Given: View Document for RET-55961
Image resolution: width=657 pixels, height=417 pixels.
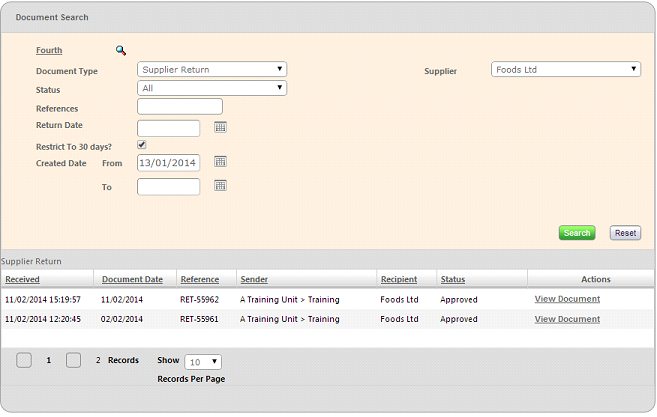Looking at the screenshot, I should [x=567, y=319].
